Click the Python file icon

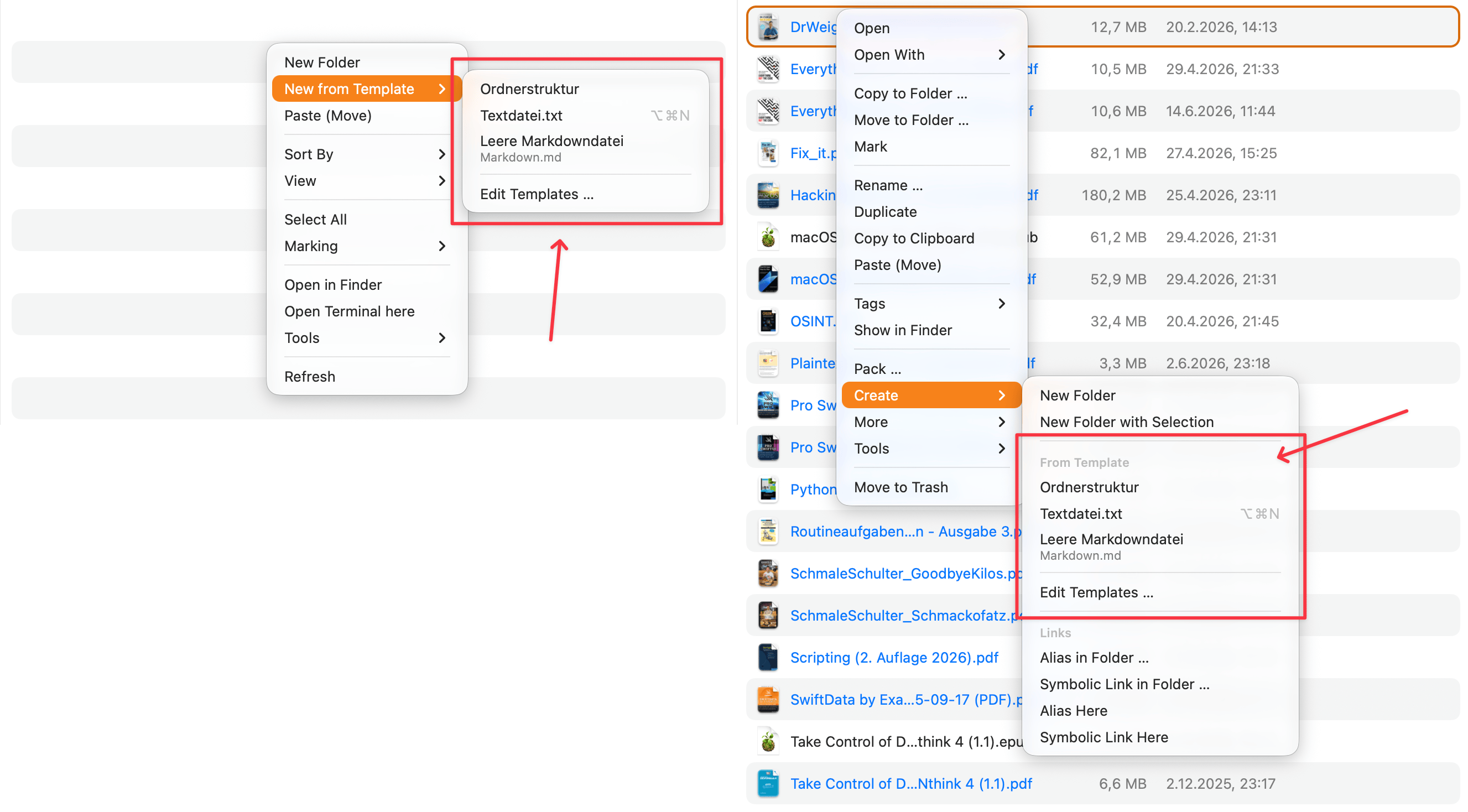[768, 489]
